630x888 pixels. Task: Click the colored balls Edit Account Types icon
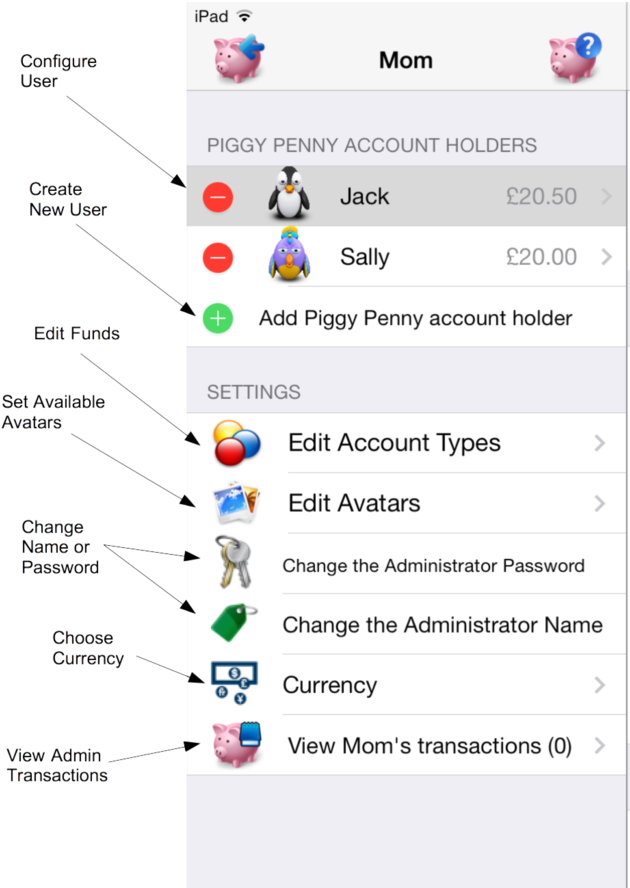238,442
